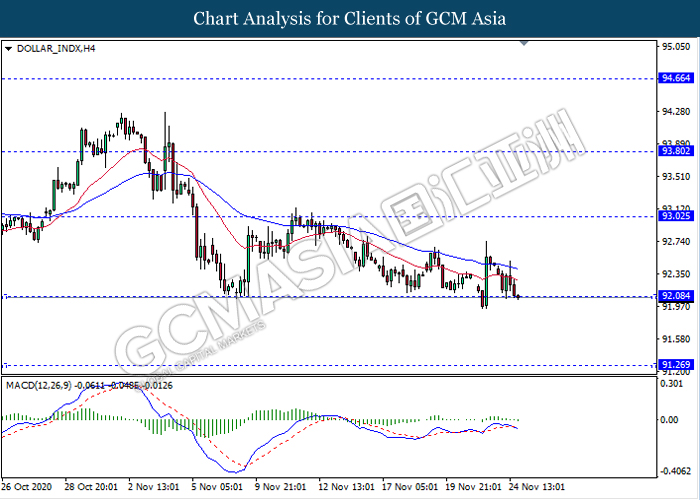
Task: Click the 92.084 current price tag
Action: (x=673, y=296)
